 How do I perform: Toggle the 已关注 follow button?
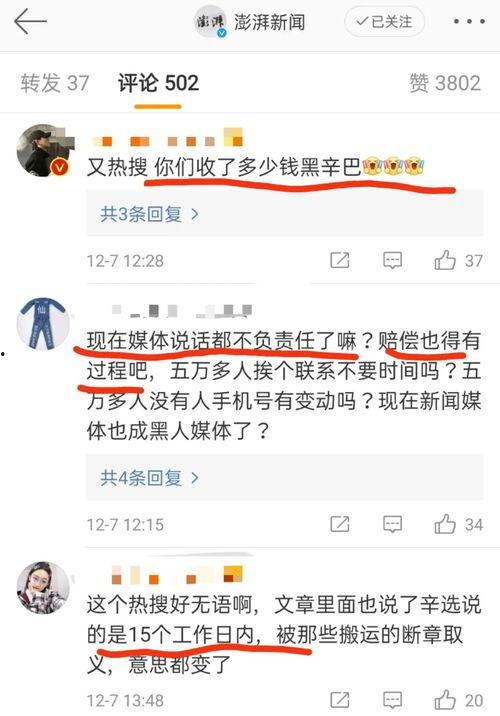(384, 21)
